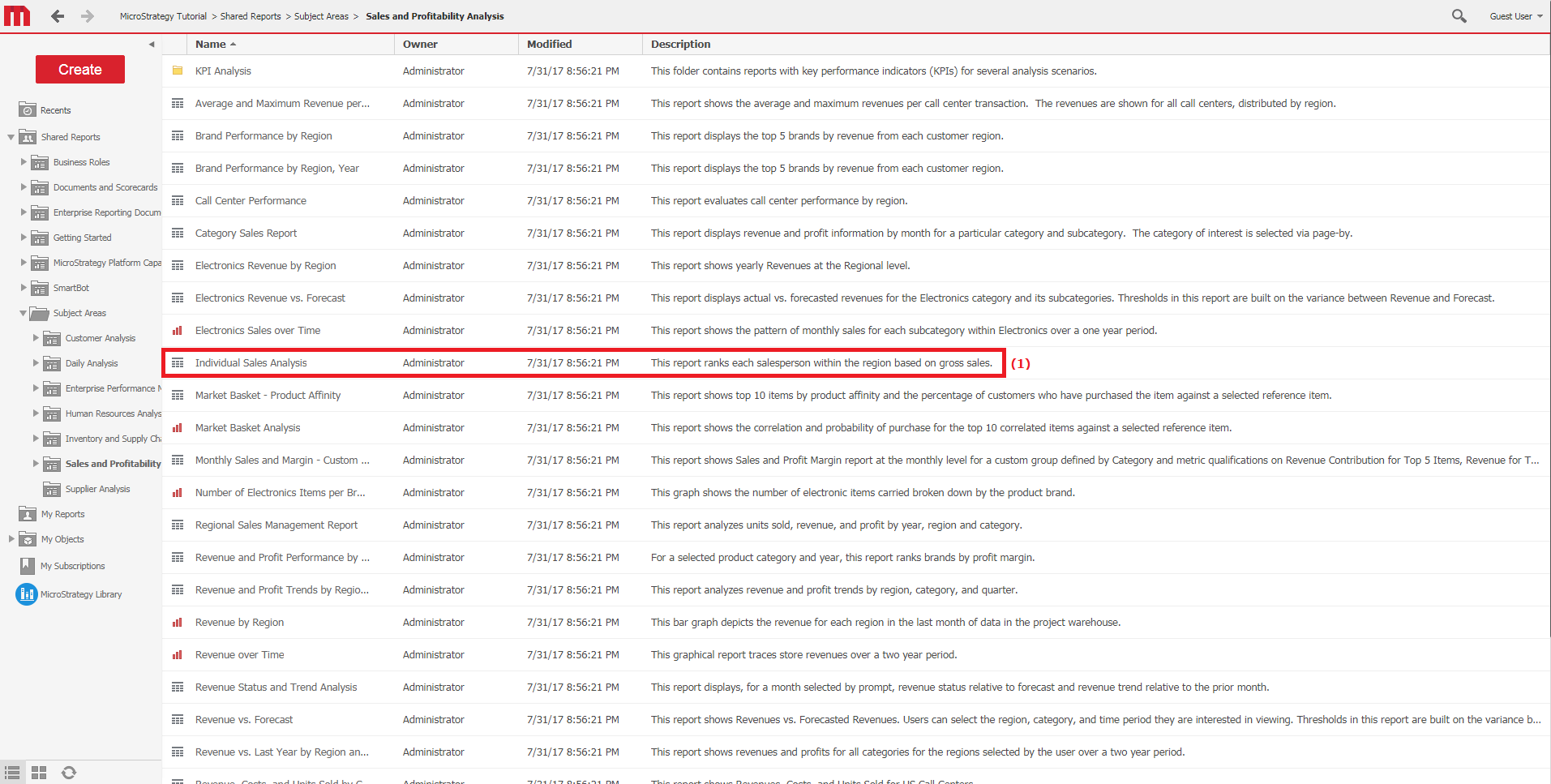Viewport: 1551px width, 784px height.
Task: Open the KPI Analysis folder icon
Action: pos(178,71)
